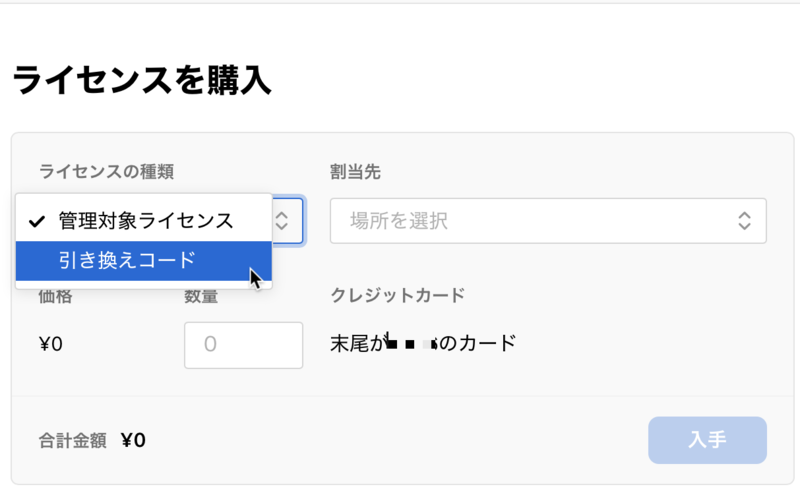Click the ライセンスの種類 label
This screenshot has width=800, height=493.
coord(107,171)
